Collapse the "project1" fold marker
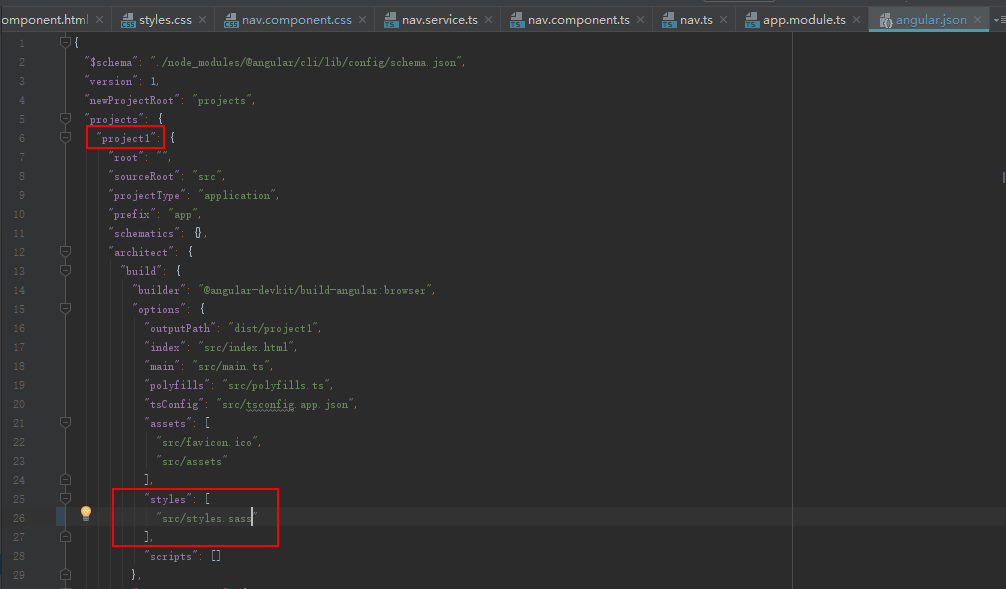The height and width of the screenshot is (589, 1006). coord(65,138)
